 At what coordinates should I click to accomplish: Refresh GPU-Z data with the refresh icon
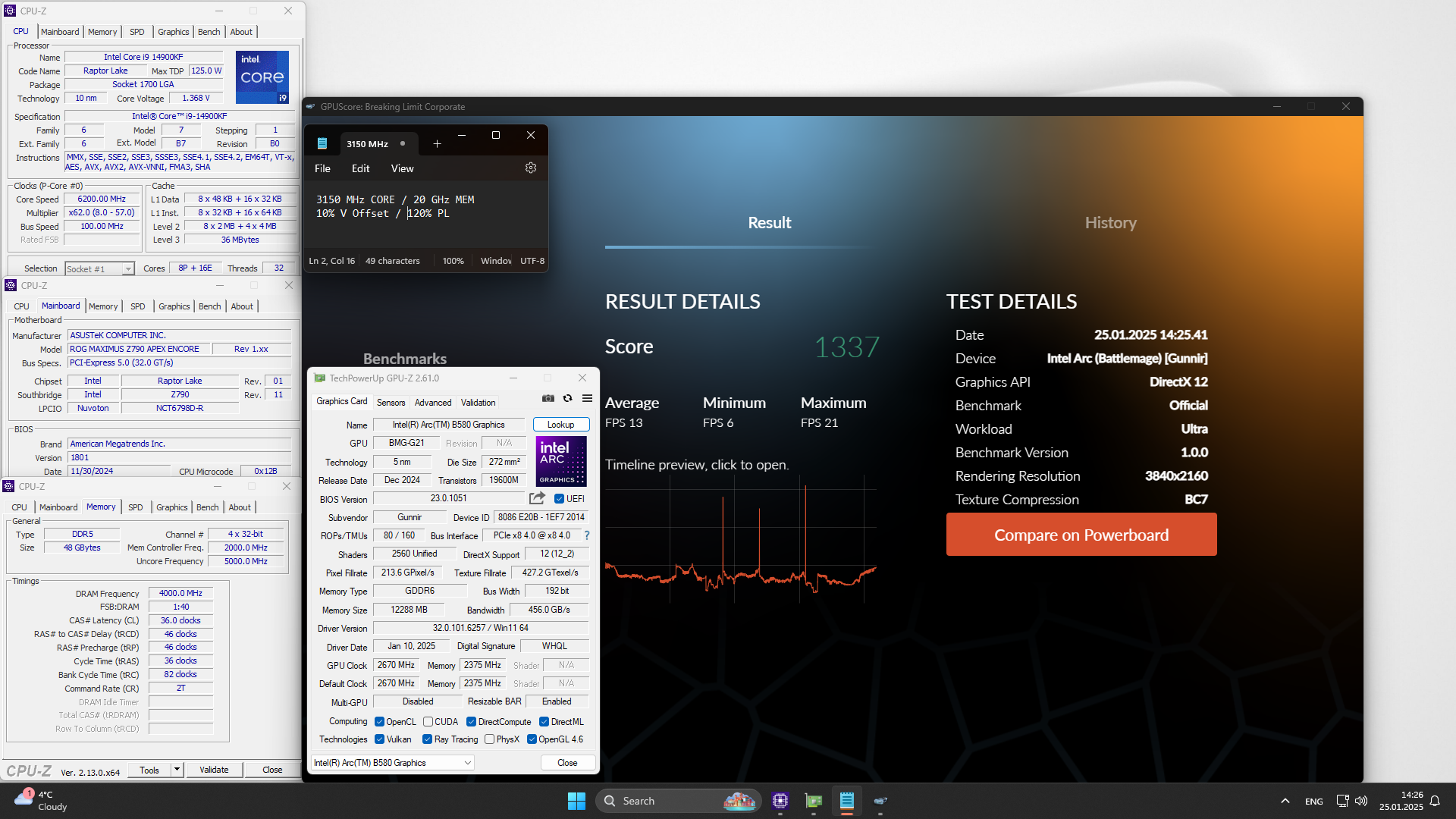[567, 398]
